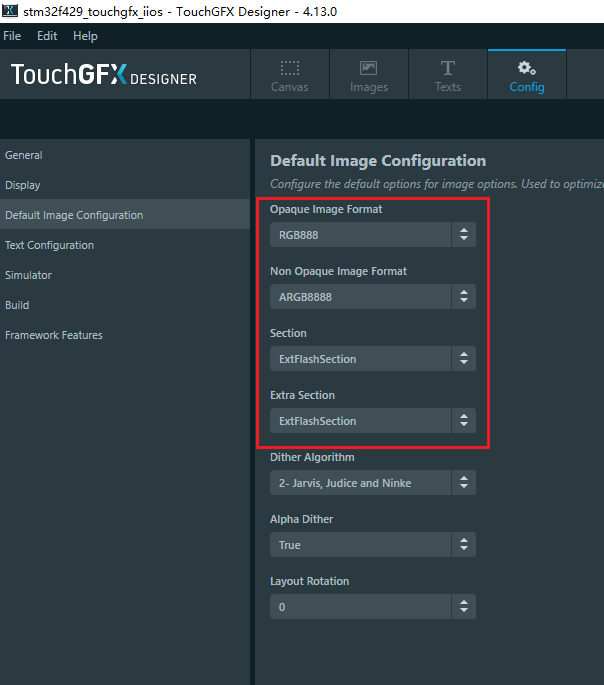Open the Canvas tab
The width and height of the screenshot is (604, 685).
point(290,75)
